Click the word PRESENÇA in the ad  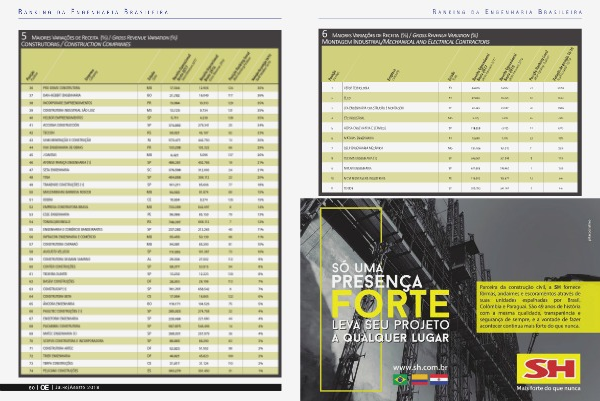[377, 282]
